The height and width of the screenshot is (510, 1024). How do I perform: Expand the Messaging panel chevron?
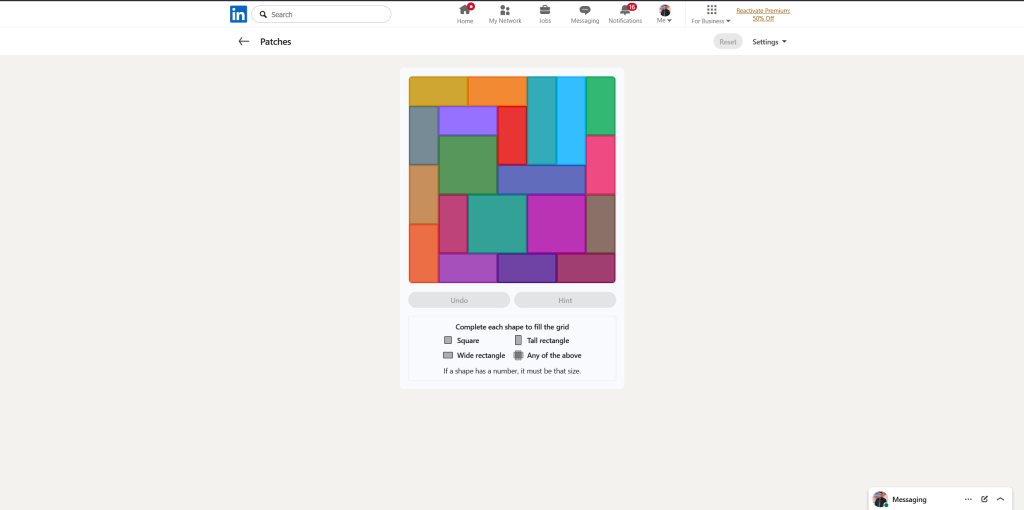[1000, 499]
